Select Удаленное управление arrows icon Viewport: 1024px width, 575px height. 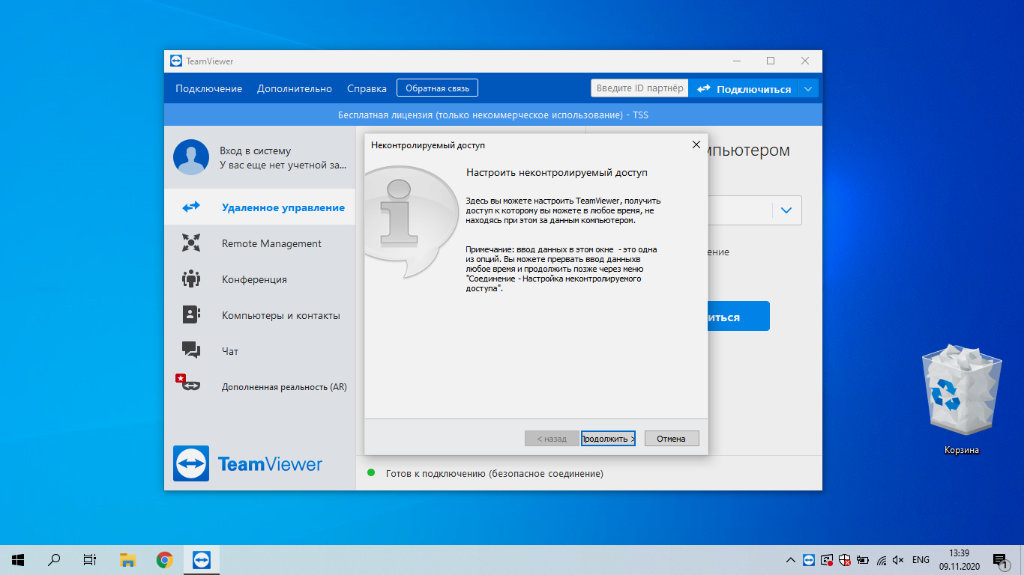(x=191, y=207)
